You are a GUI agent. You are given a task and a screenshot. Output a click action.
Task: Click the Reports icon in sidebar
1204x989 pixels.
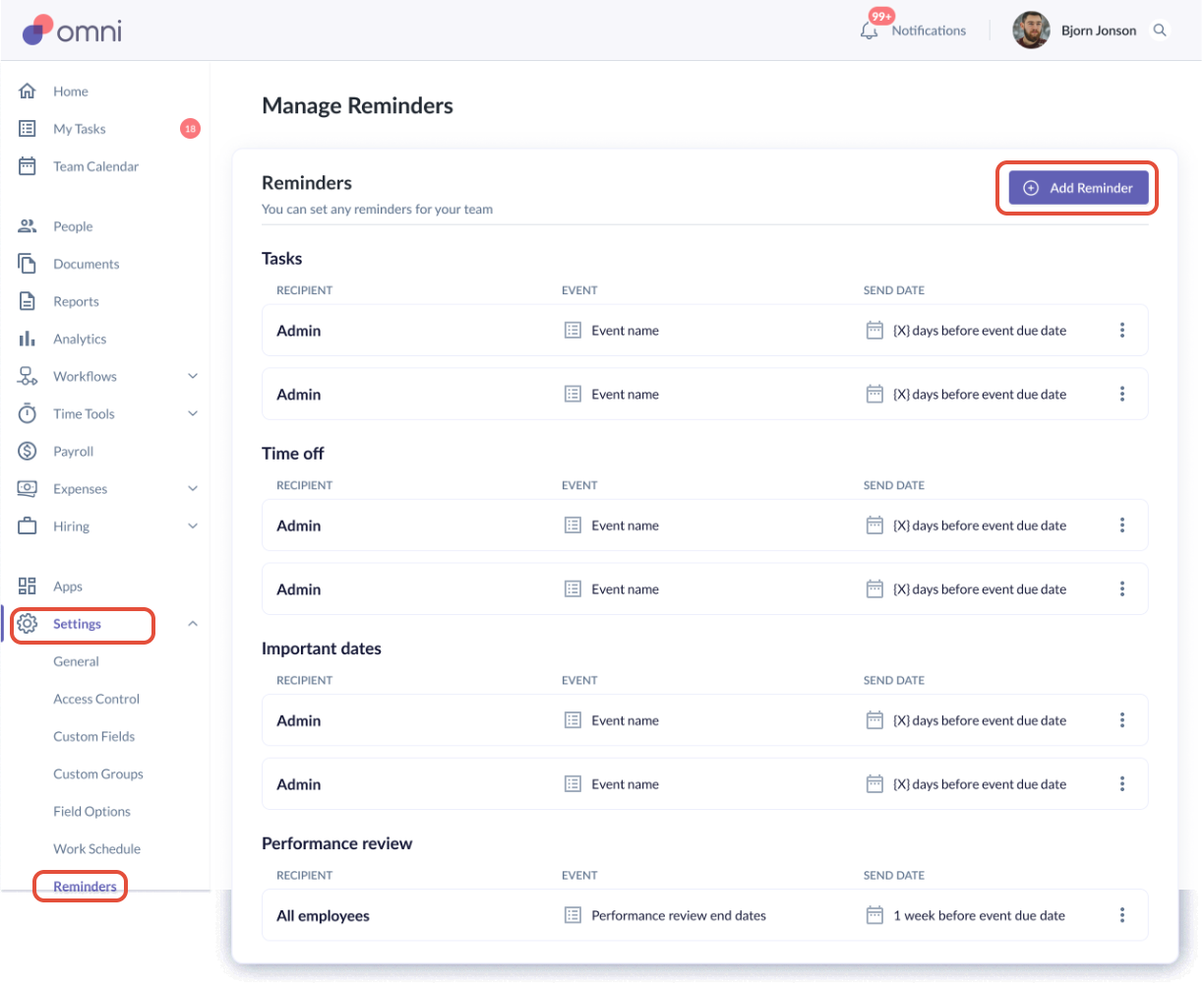[28, 301]
